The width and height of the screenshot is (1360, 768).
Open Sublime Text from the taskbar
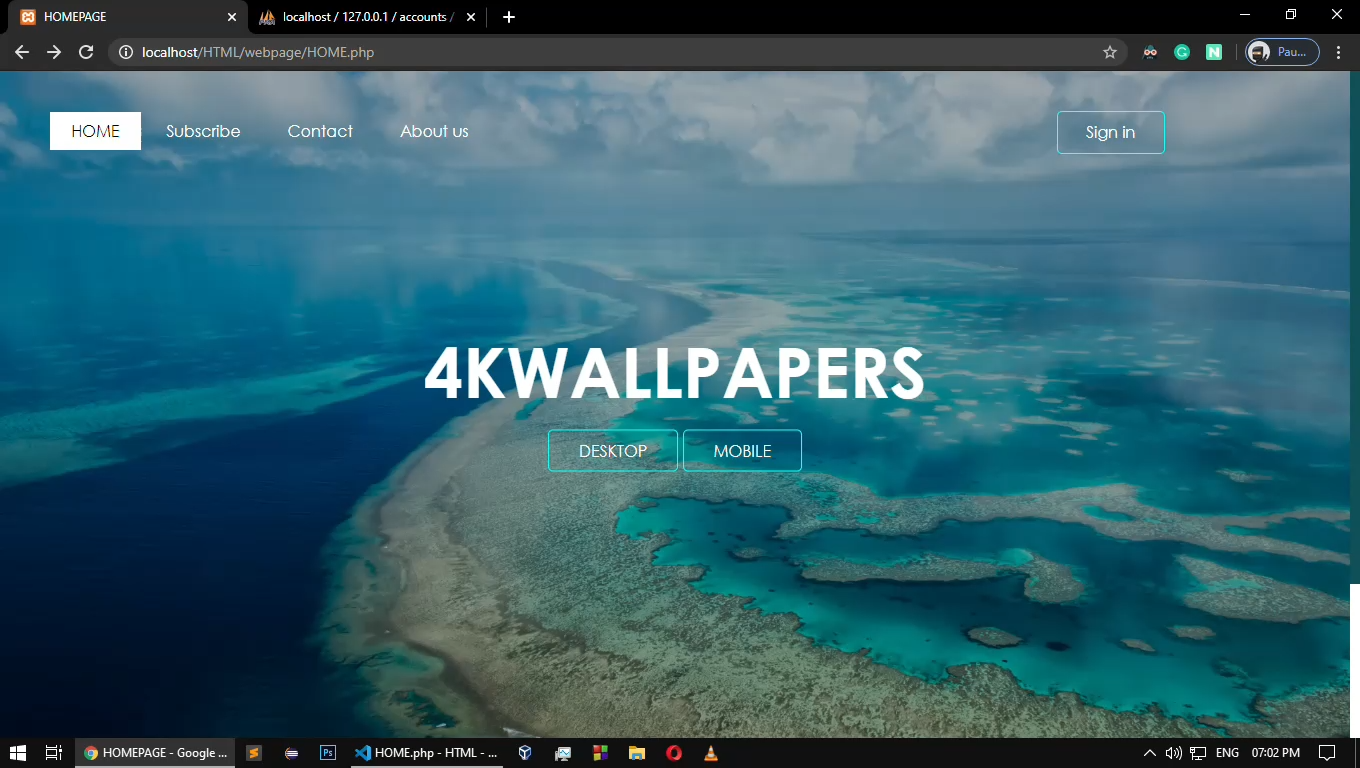254,752
